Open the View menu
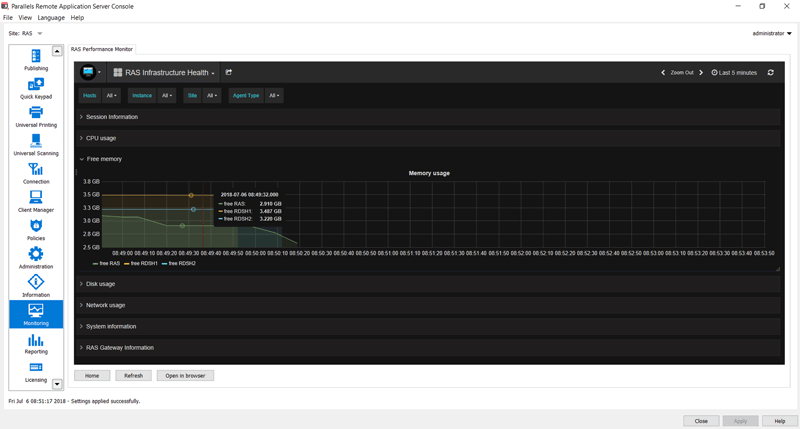 tap(25, 17)
